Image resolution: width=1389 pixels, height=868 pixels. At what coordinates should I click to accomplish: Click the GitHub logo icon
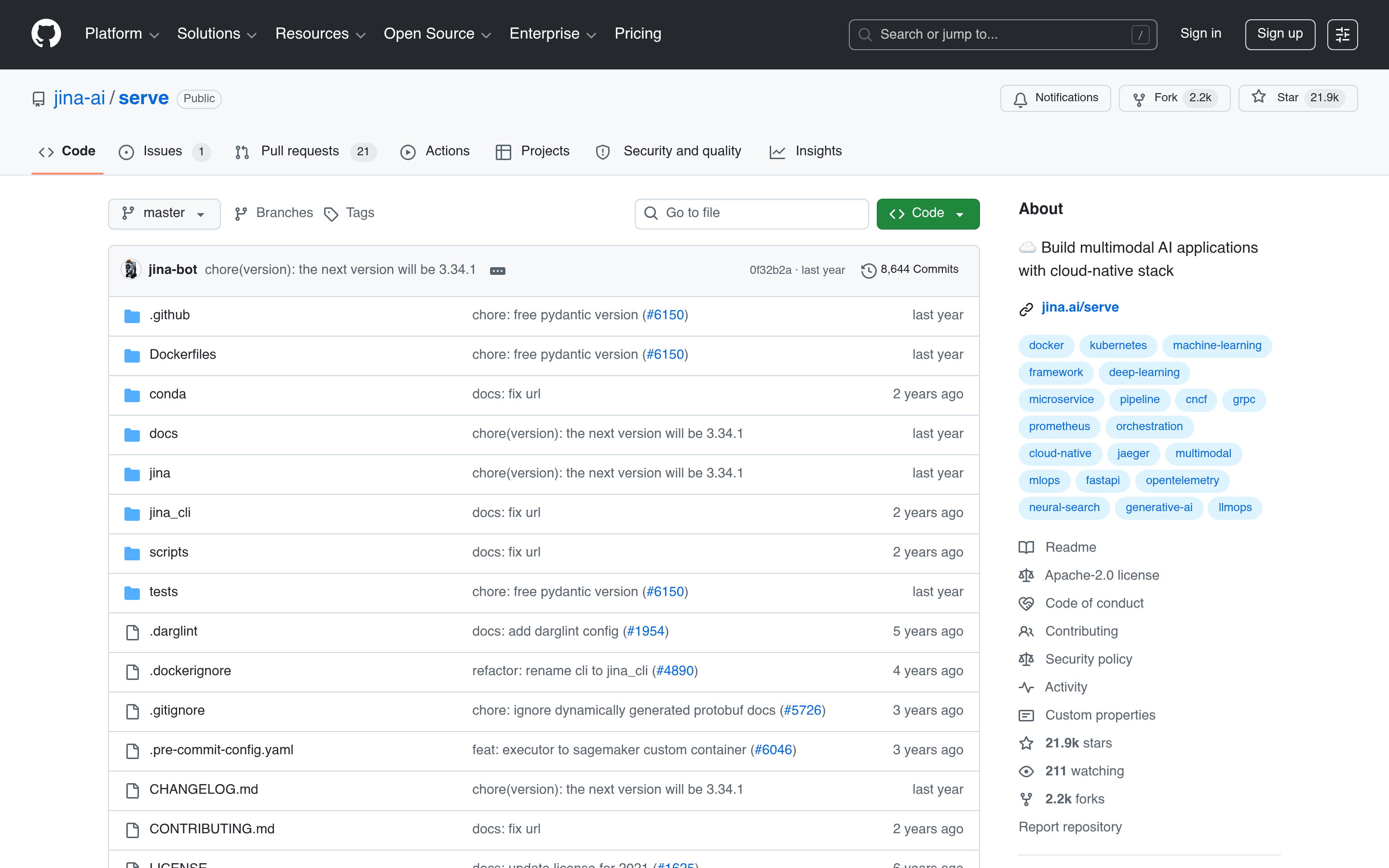tap(46, 34)
